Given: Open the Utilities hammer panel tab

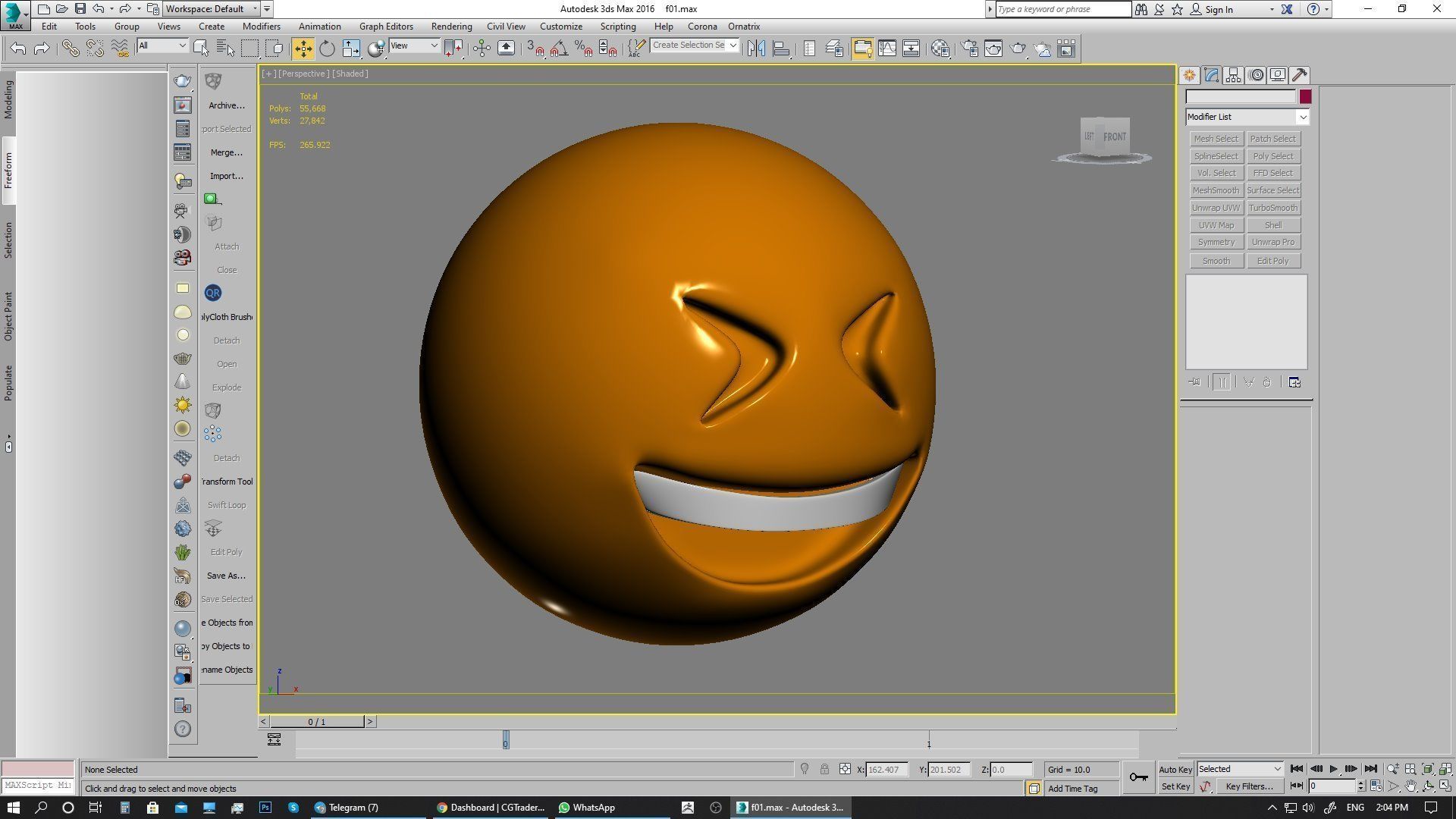Looking at the screenshot, I should click(1300, 75).
